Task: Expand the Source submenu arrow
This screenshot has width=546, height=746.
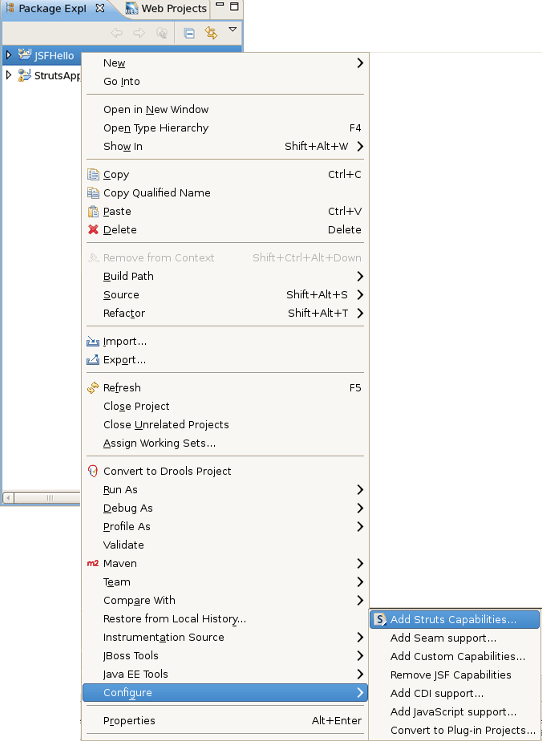Action: (x=360, y=294)
